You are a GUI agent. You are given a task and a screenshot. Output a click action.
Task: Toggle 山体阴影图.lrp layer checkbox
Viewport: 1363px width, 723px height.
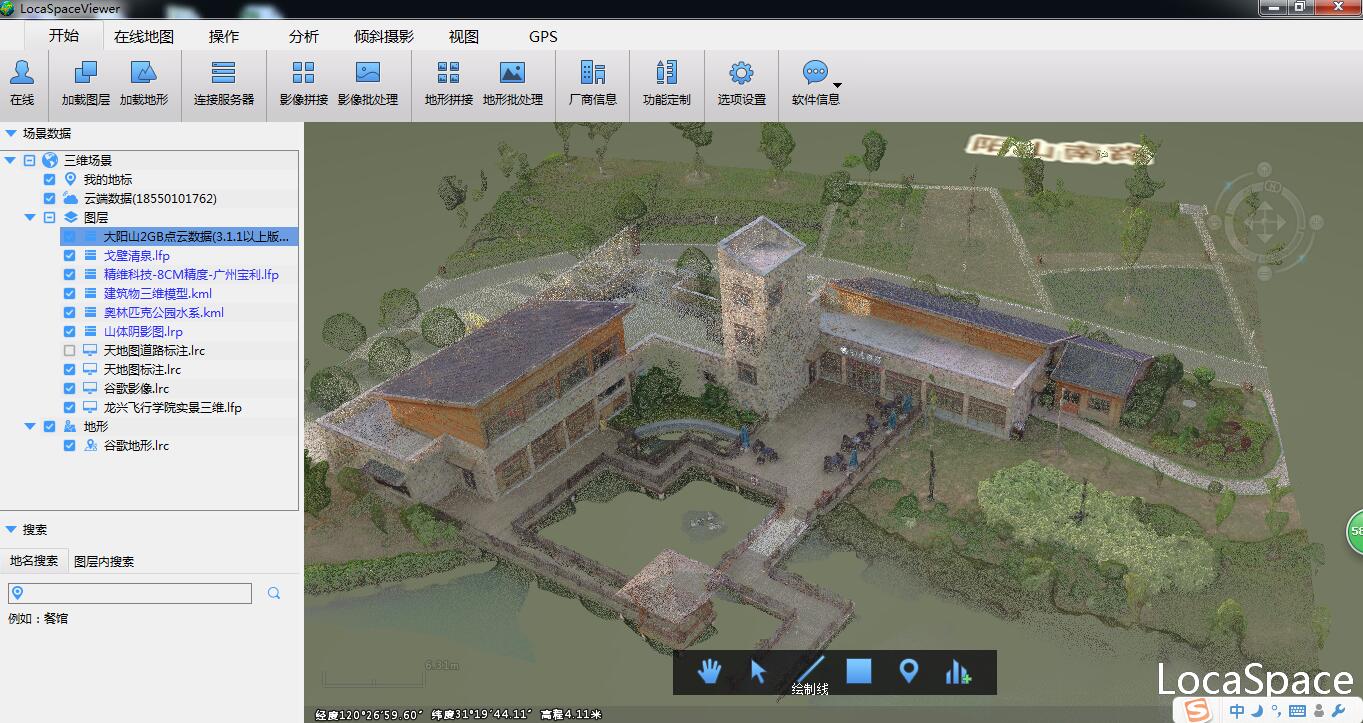69,331
